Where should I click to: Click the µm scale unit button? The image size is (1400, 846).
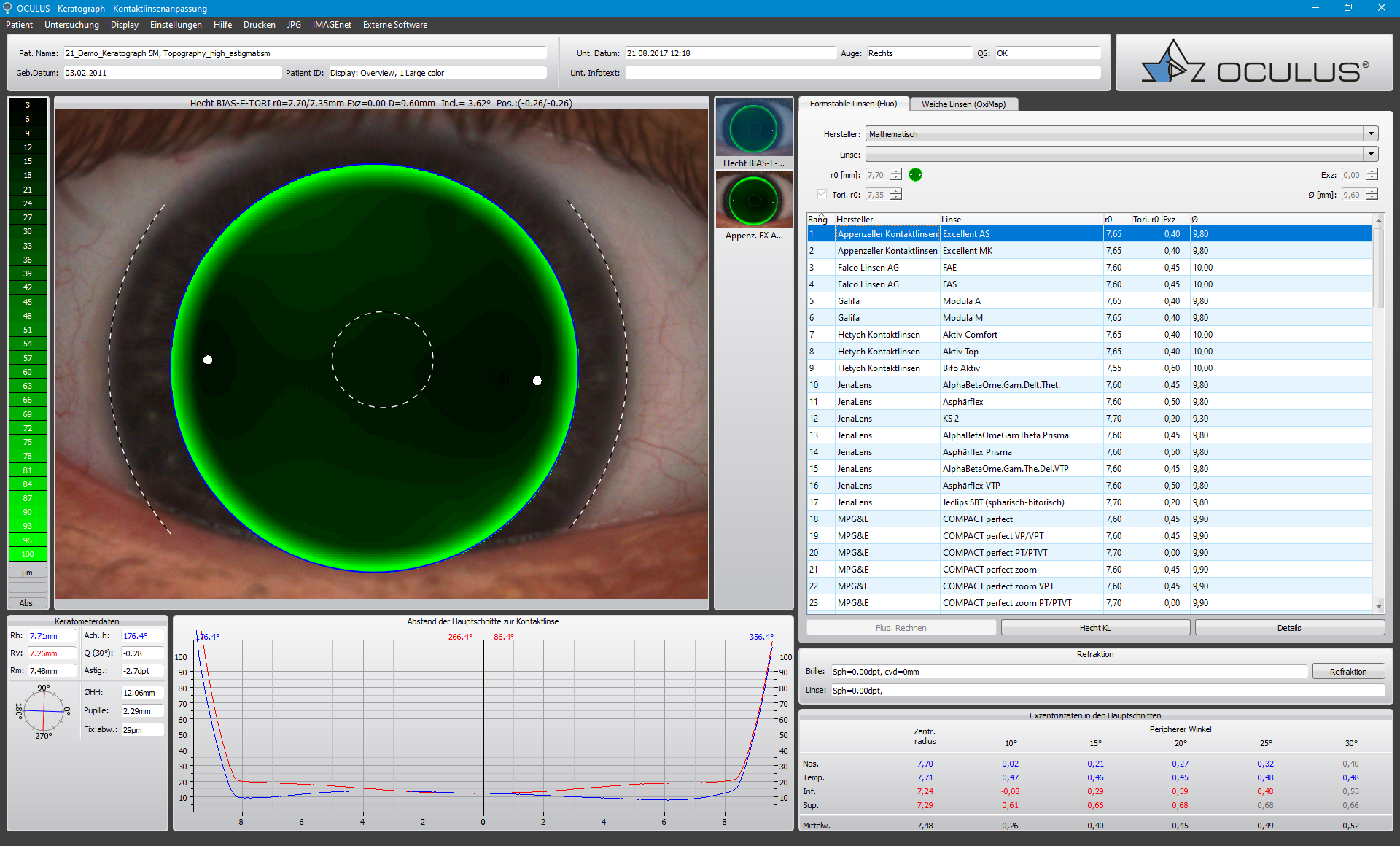[28, 573]
